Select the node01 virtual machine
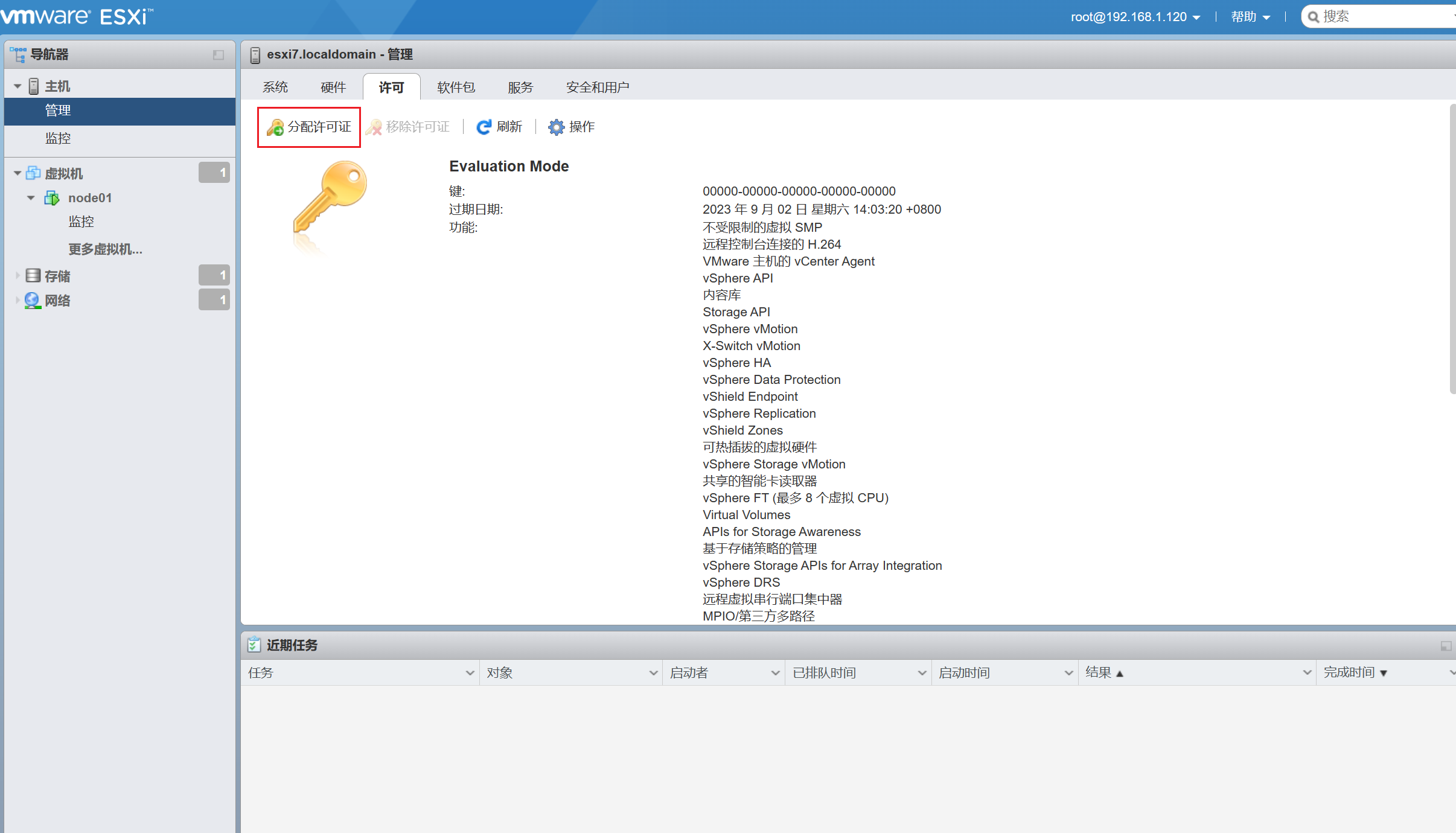The height and width of the screenshot is (833, 1456). pyautogui.click(x=90, y=198)
